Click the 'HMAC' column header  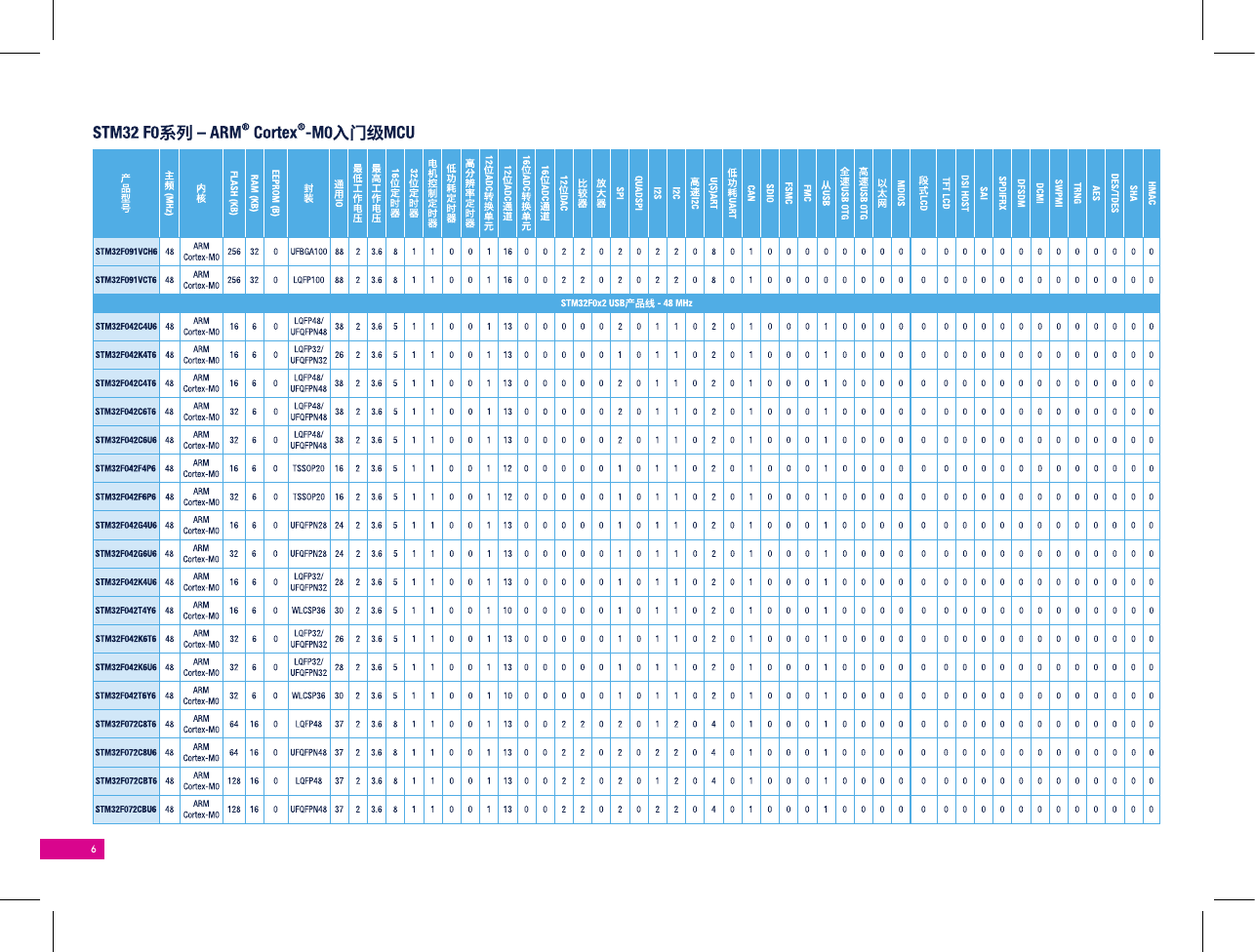1152,193
